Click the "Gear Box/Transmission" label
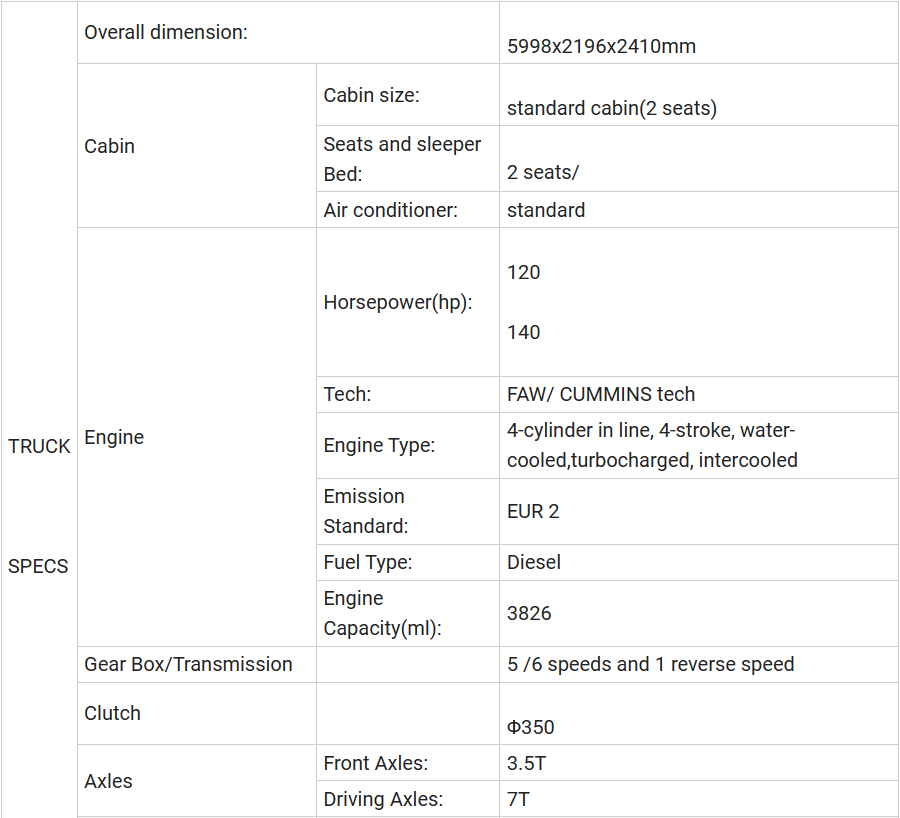Screen dimensions: 900x818 188,664
